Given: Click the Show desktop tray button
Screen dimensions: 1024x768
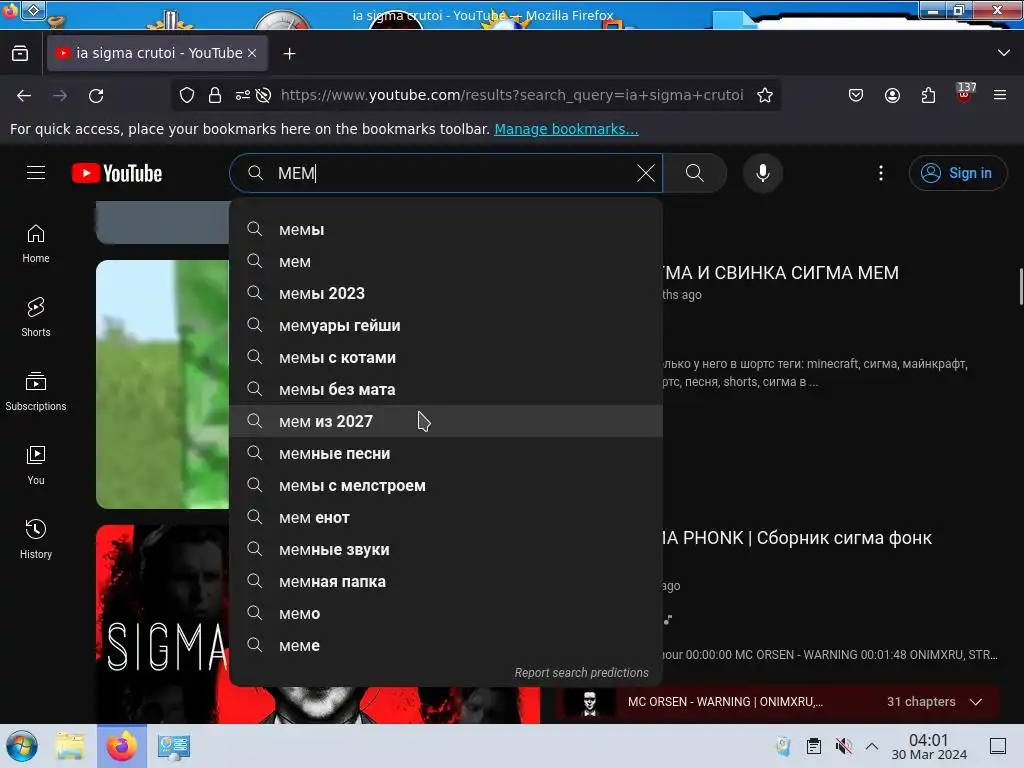Looking at the screenshot, I should tap(998, 746).
